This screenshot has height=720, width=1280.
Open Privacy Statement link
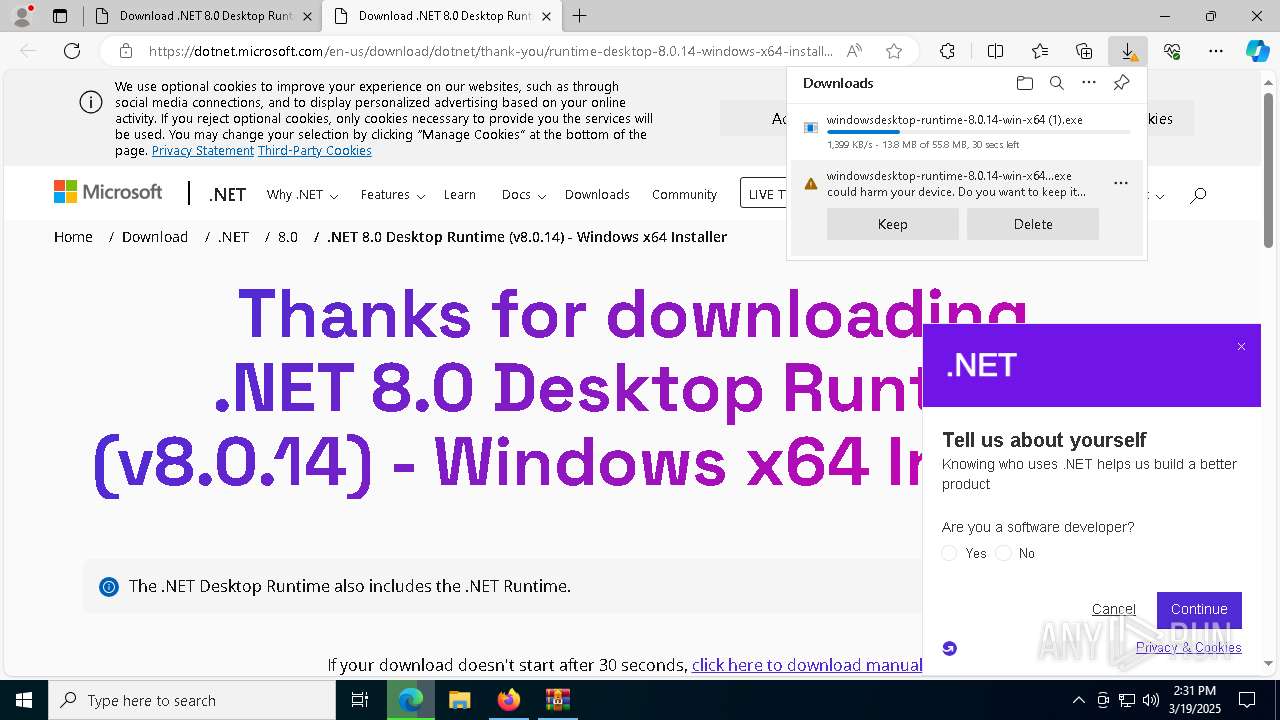click(203, 151)
